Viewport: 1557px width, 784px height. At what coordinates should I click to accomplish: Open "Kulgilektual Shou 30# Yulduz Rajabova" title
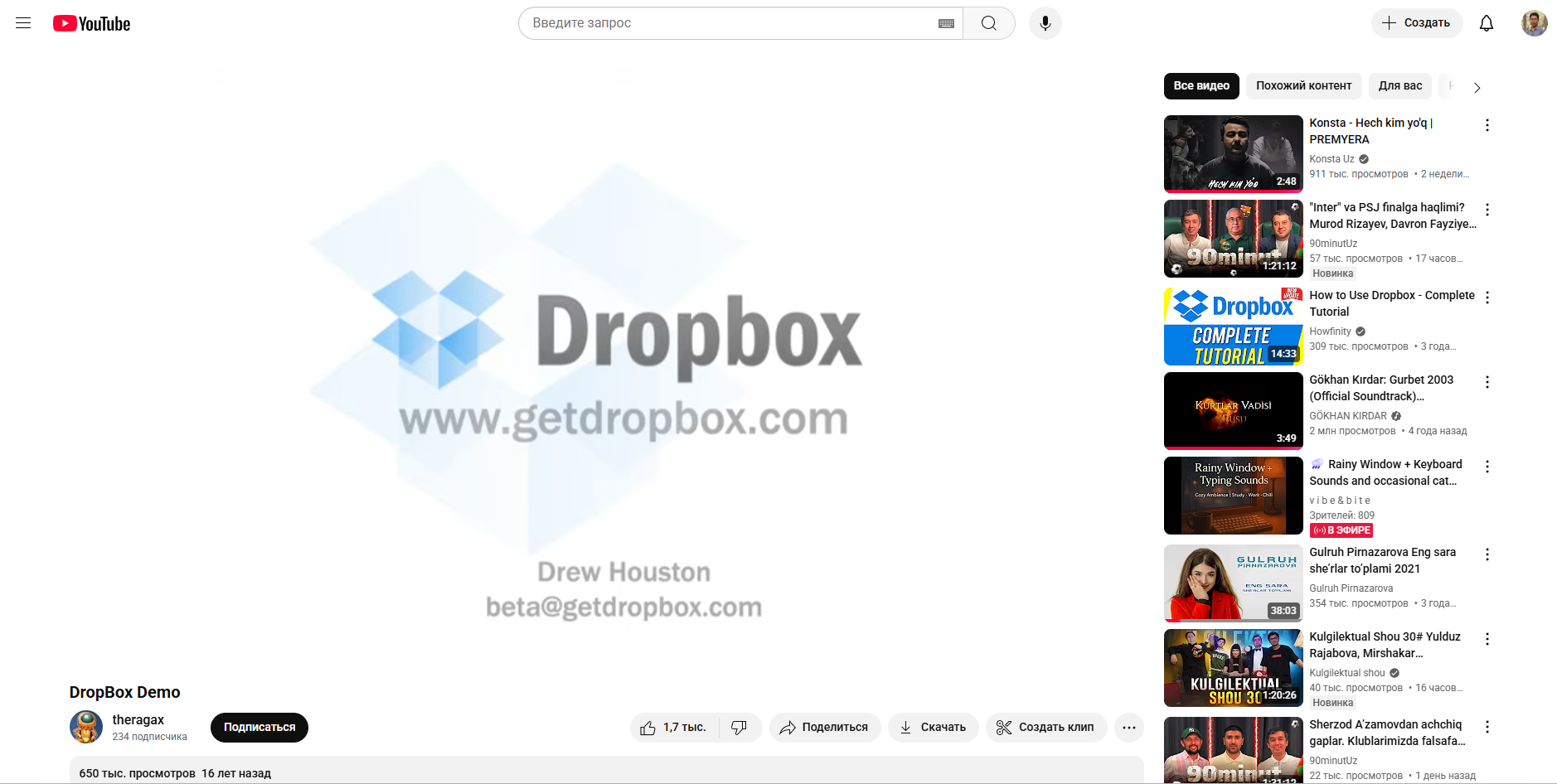click(1385, 645)
